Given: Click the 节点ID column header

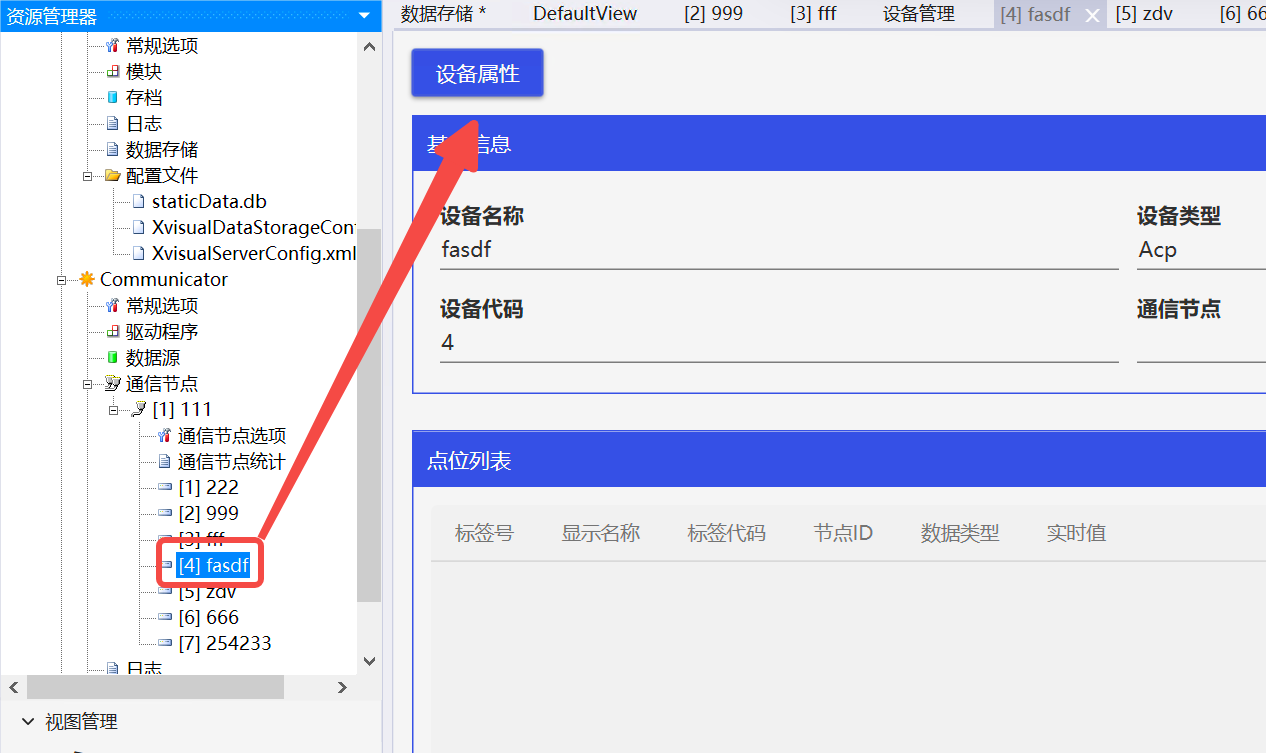Looking at the screenshot, I should 843,533.
